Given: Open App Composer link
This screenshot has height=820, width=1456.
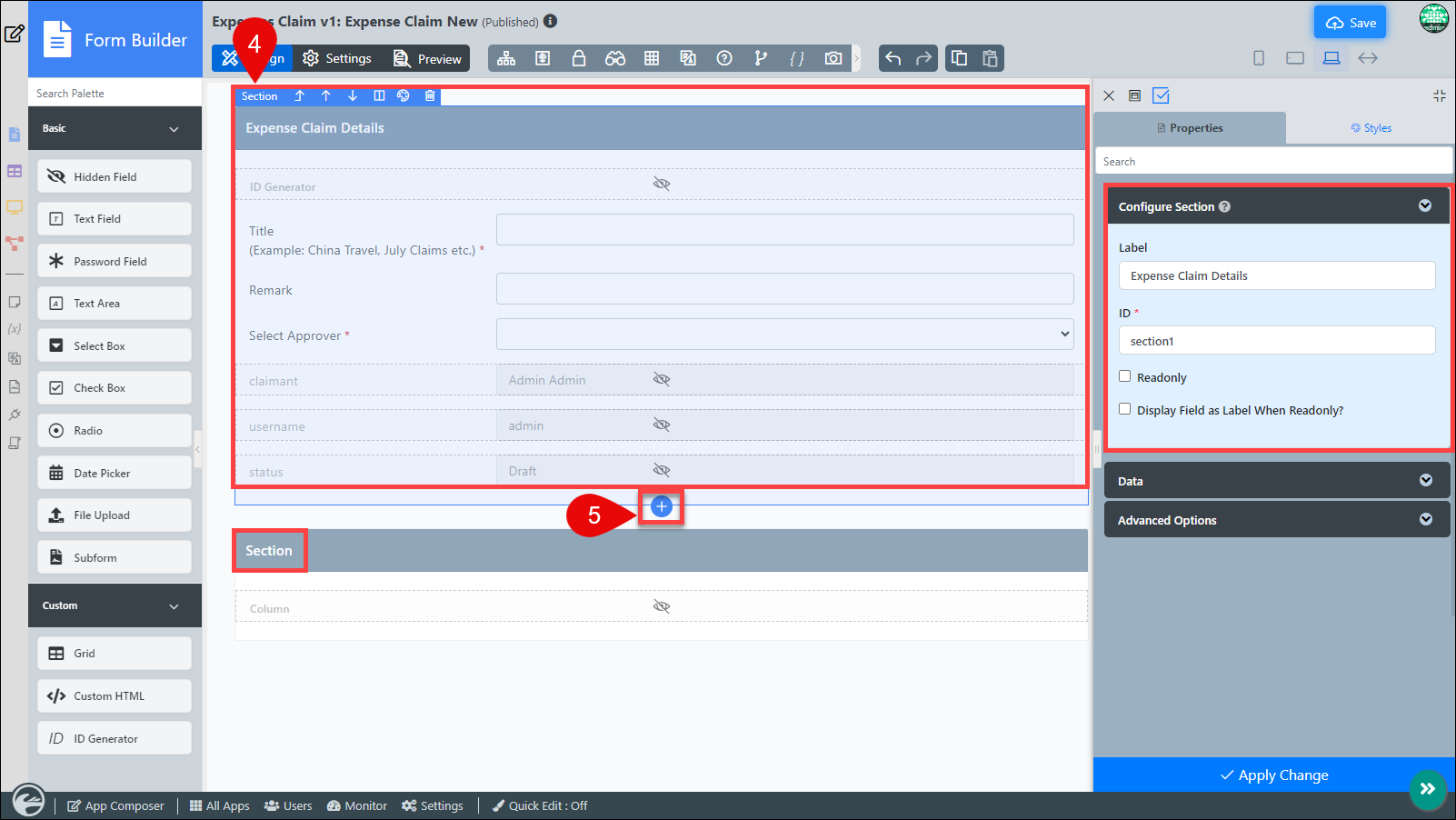Looking at the screenshot, I should click(115, 805).
